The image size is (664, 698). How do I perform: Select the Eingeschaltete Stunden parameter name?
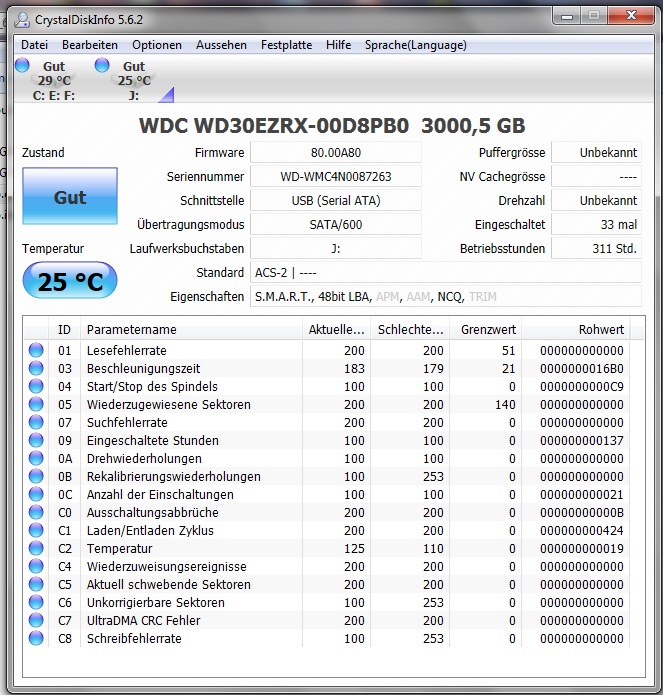153,441
